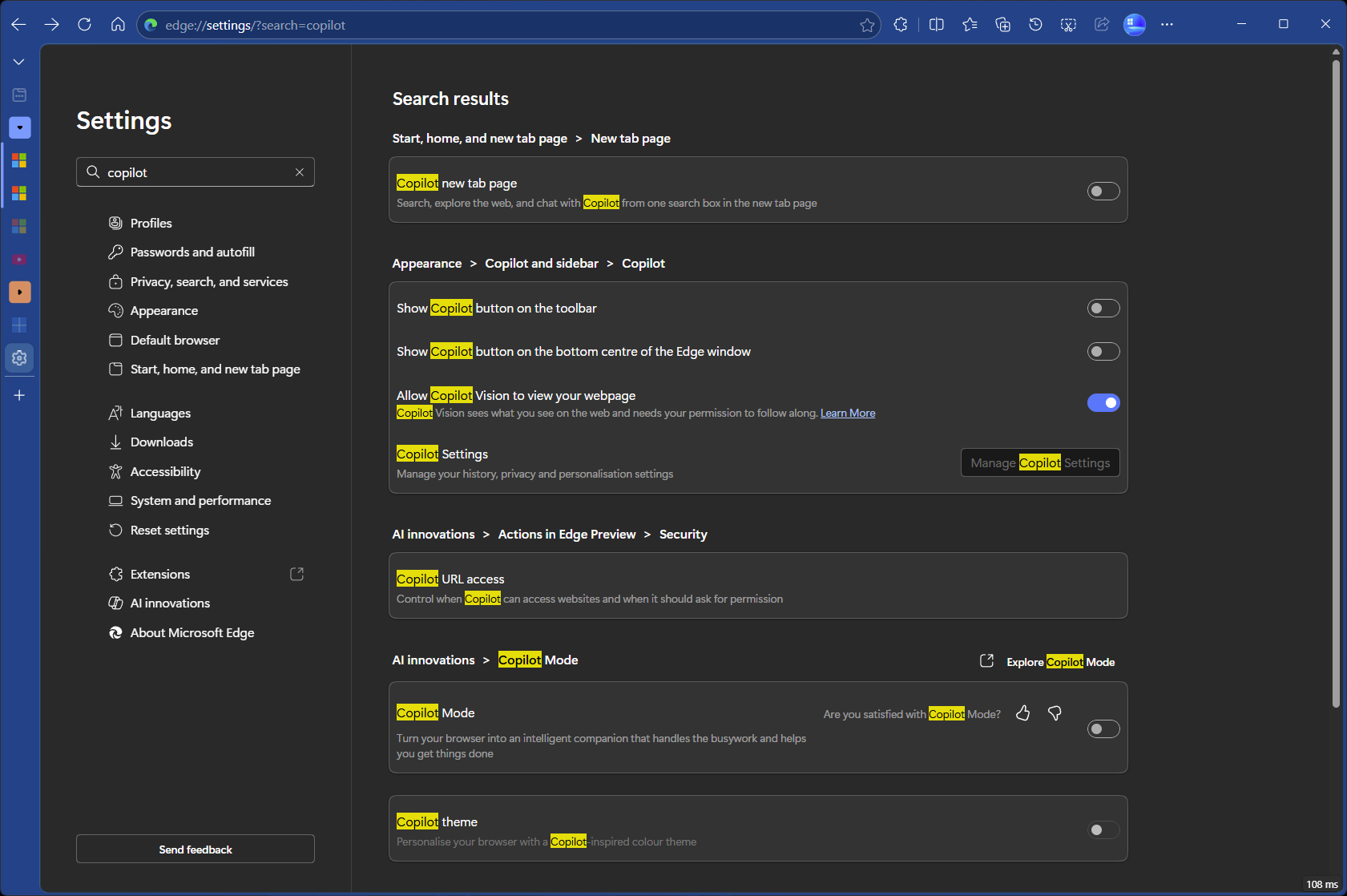Turn on the Copilot Mode toggle
This screenshot has width=1347, height=896.
[x=1103, y=729]
